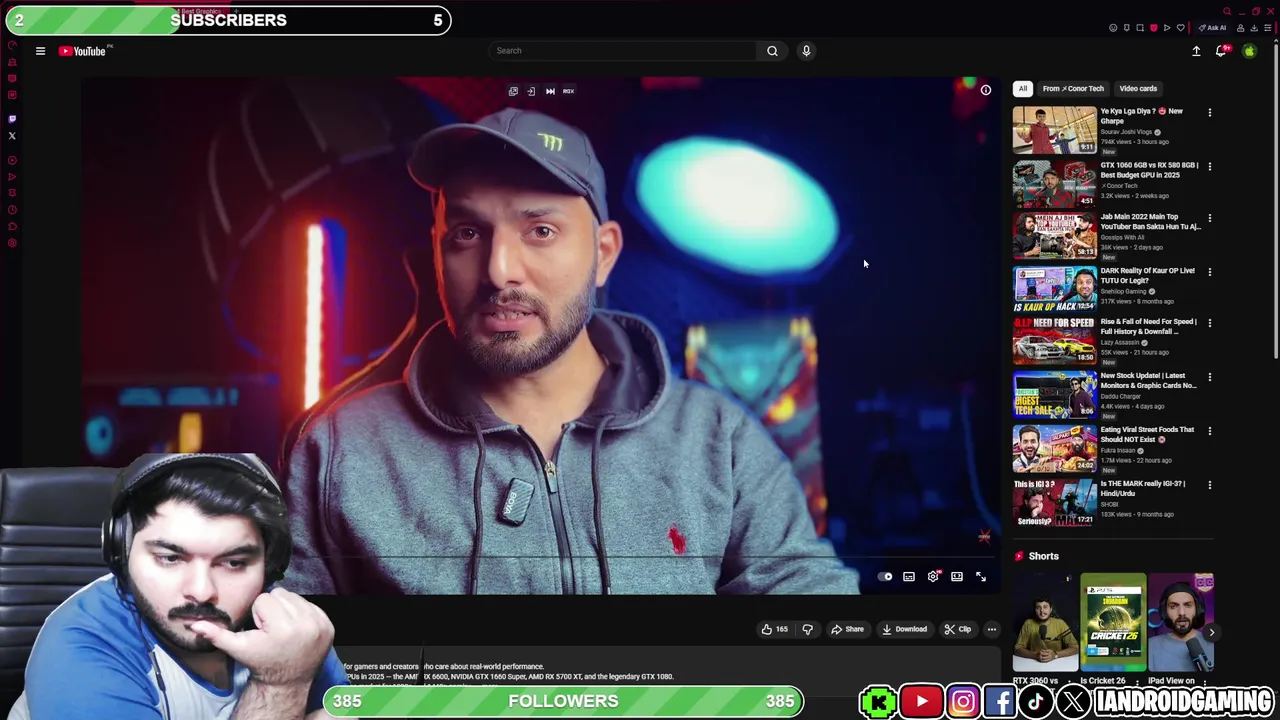This screenshot has width=1280, height=720.
Task: Click the Share button
Action: tap(847, 629)
